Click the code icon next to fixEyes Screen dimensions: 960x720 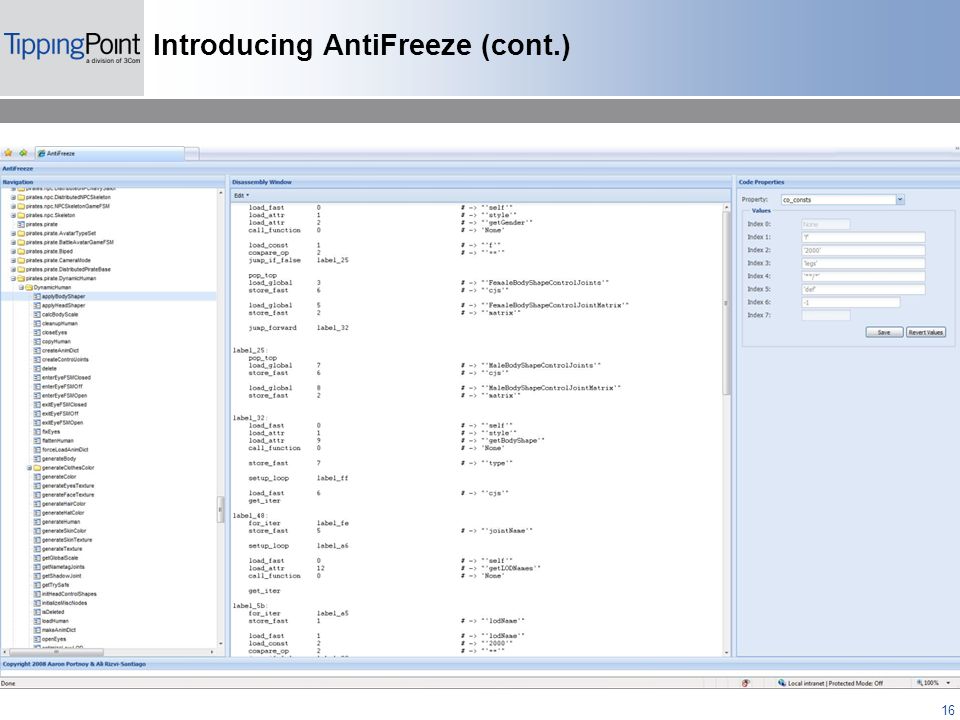pos(37,432)
